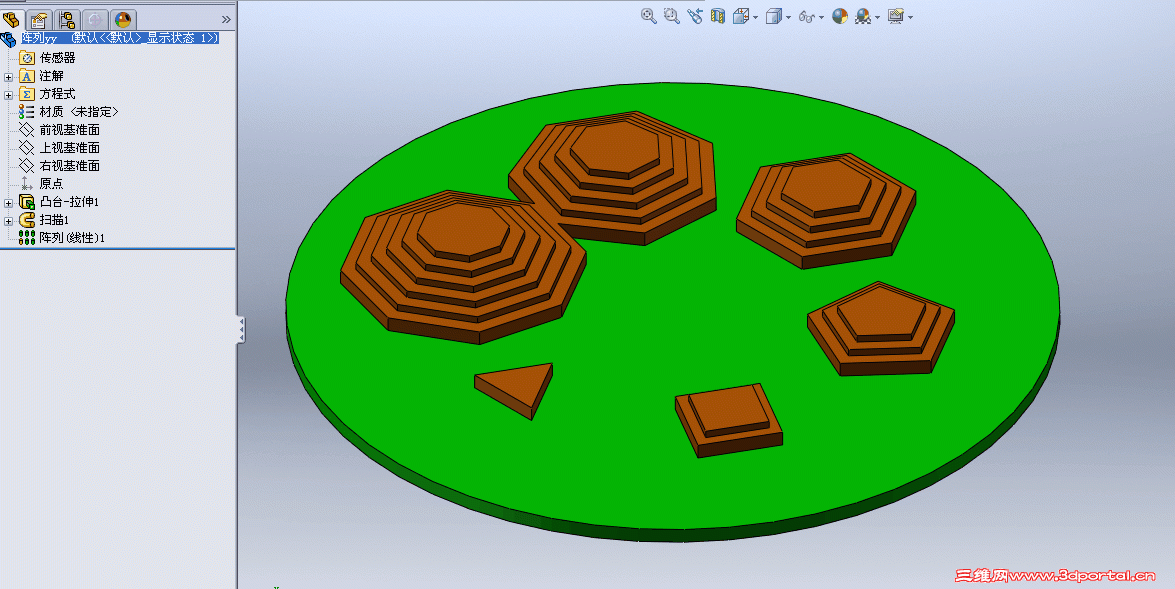Click the Previous View icon

click(695, 16)
